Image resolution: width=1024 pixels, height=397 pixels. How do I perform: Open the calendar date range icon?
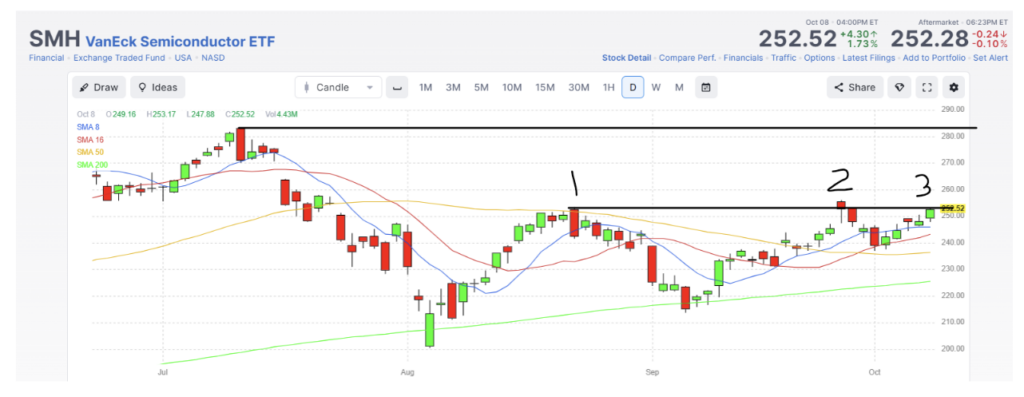(706, 87)
